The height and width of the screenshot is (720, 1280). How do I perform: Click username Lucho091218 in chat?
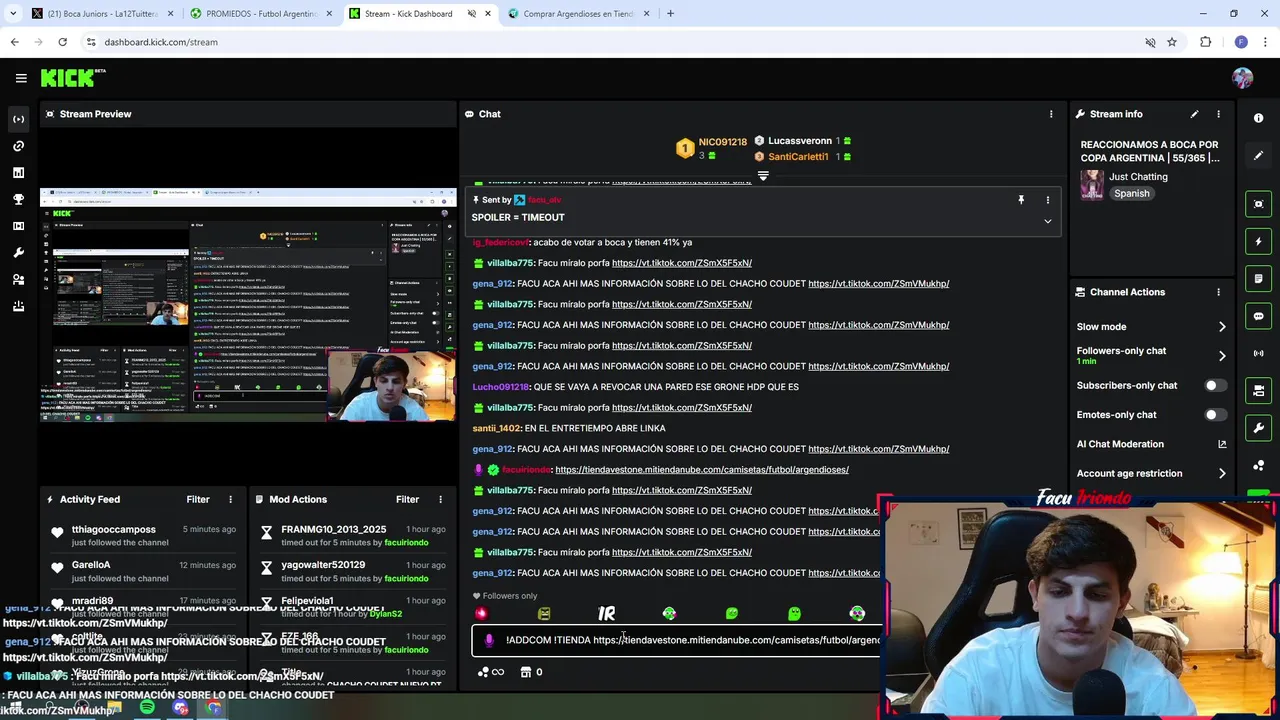[500, 387]
